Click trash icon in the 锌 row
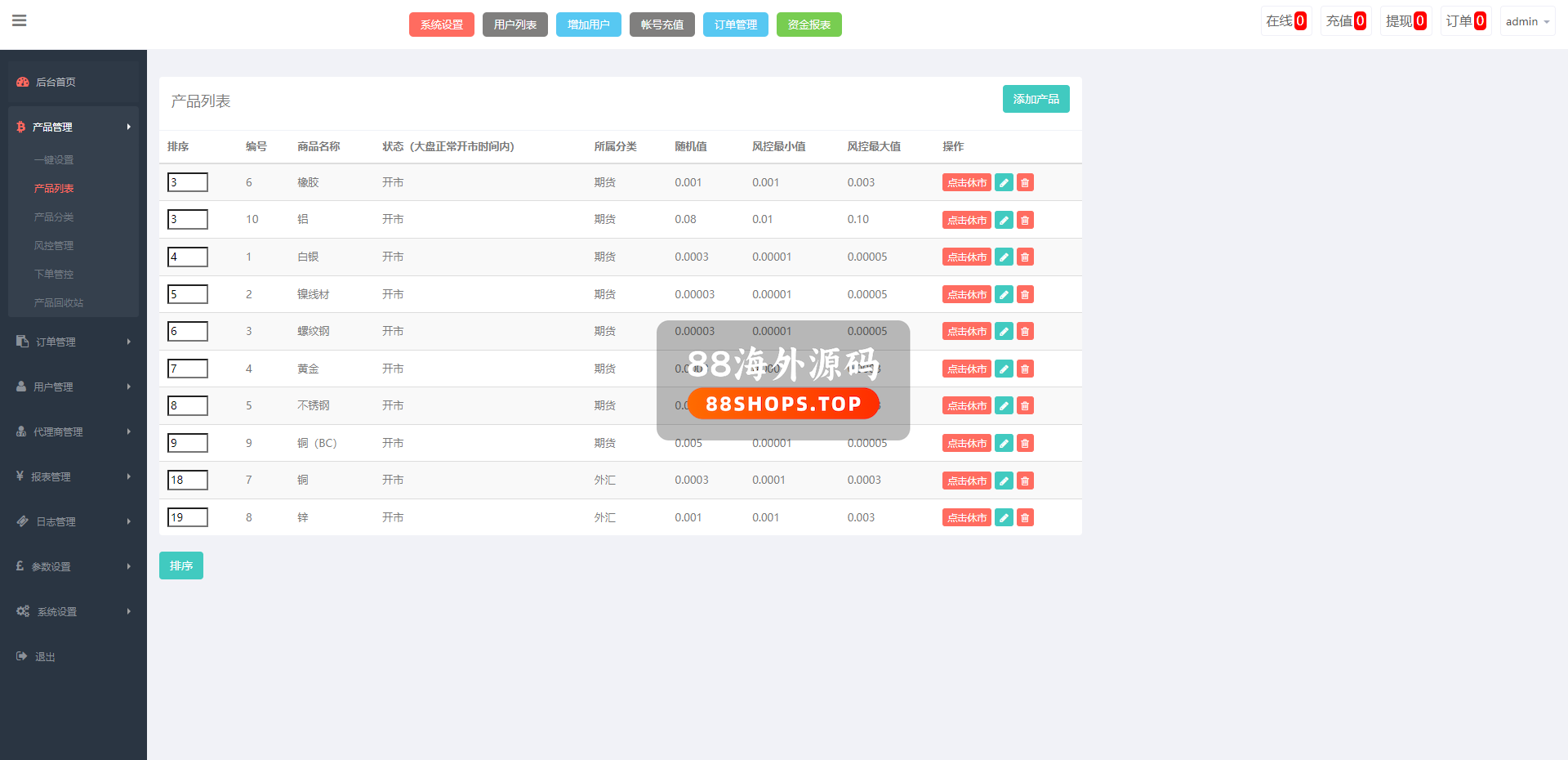1568x760 pixels. (x=1025, y=517)
